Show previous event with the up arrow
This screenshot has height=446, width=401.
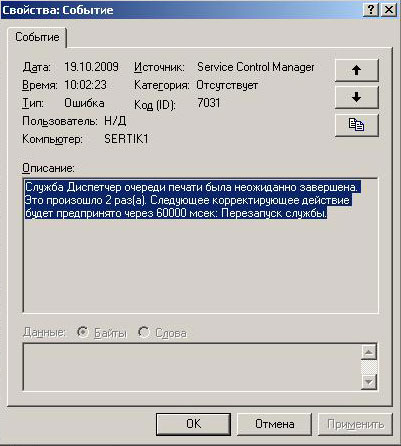357,70
